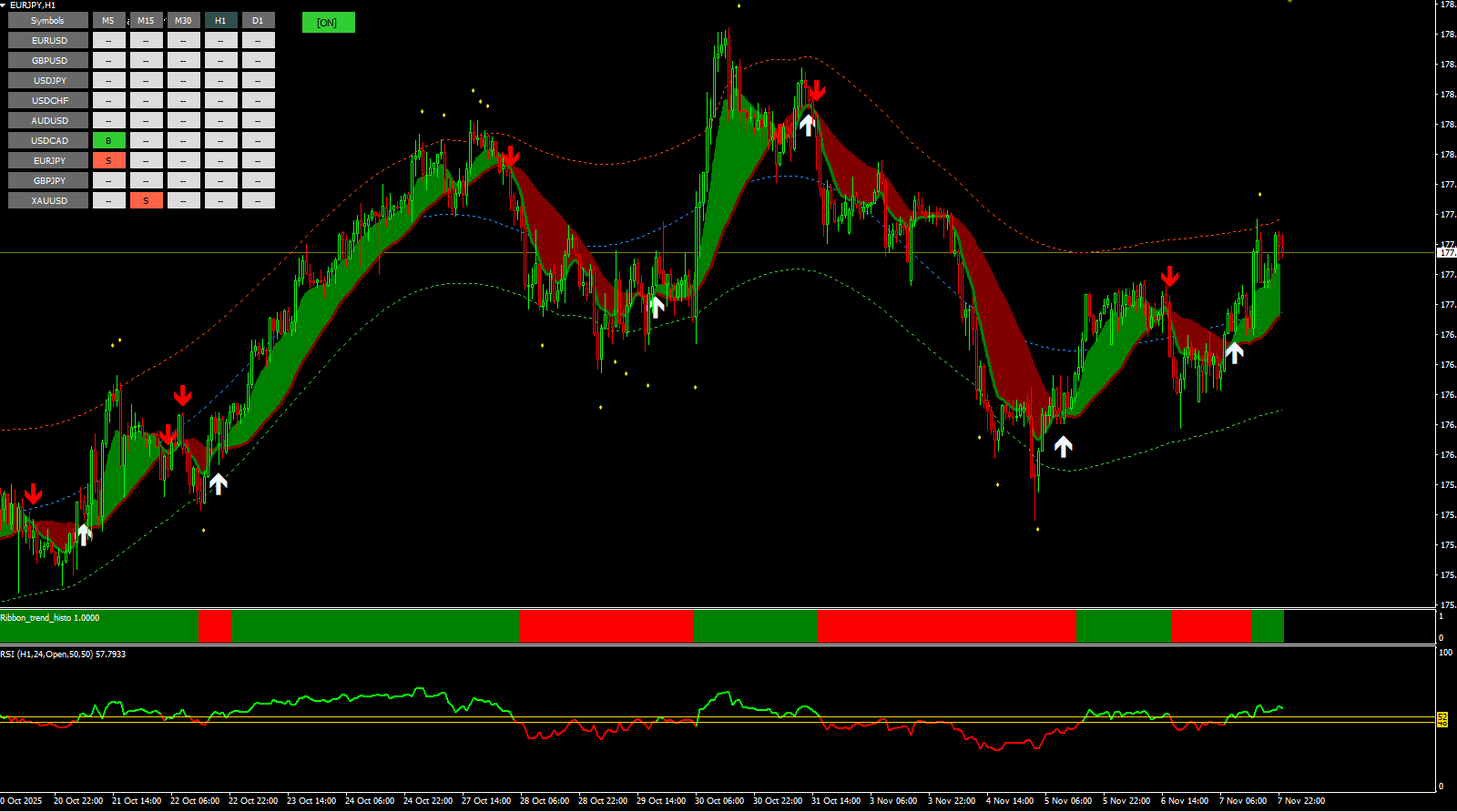The height and width of the screenshot is (812, 1457).
Task: Click the USDCHF M15 signal cell
Action: (146, 100)
